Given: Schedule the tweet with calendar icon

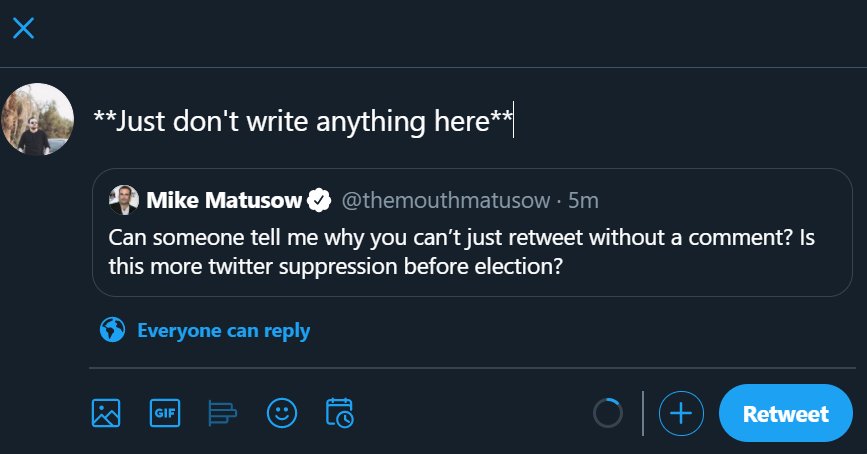Looking at the screenshot, I should coord(340,413).
